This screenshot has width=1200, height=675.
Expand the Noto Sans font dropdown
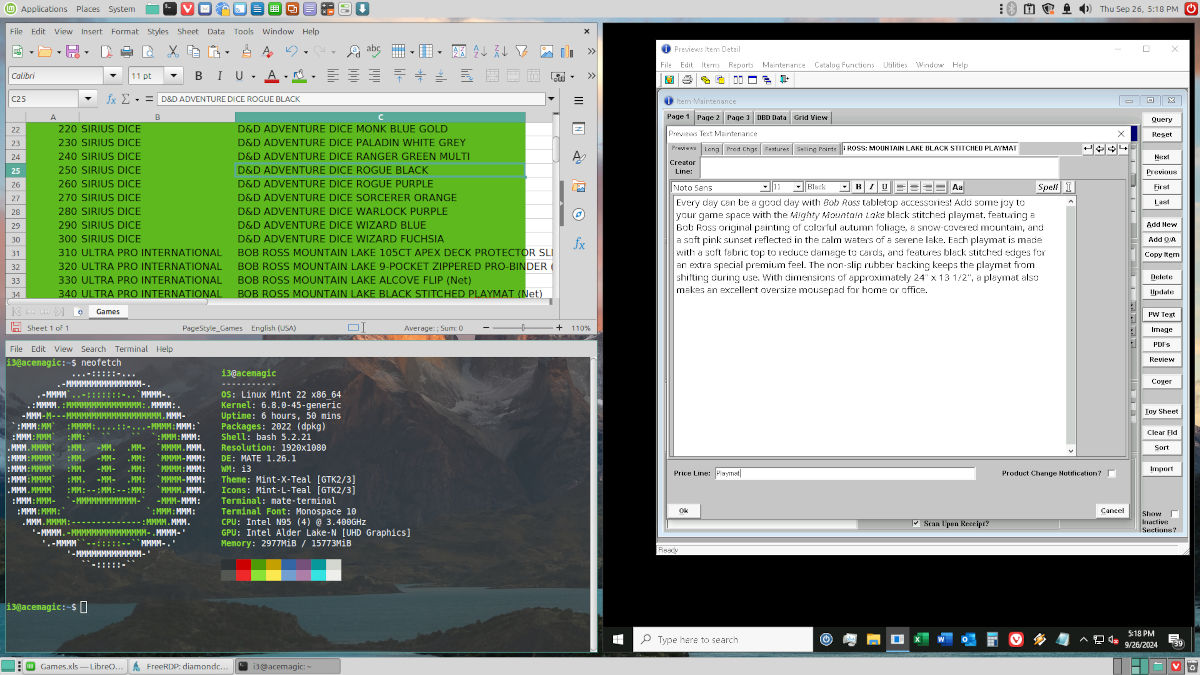click(765, 187)
